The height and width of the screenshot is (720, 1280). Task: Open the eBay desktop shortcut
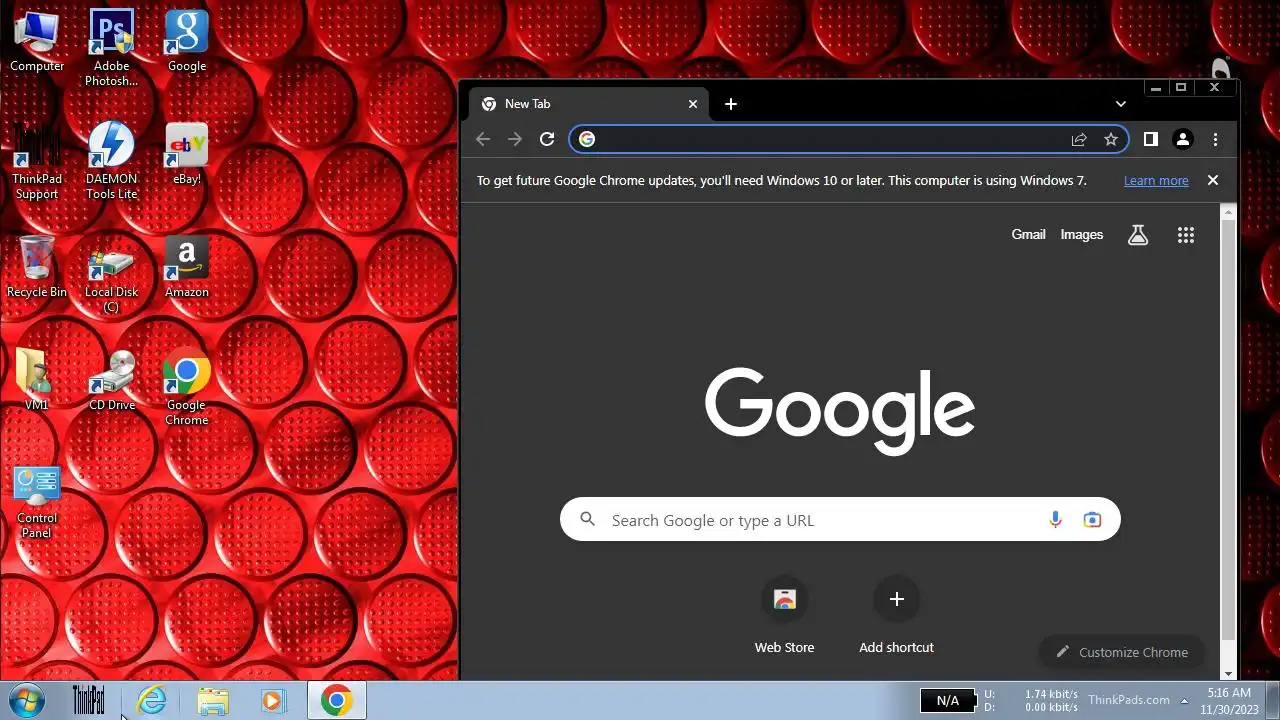coord(186,155)
